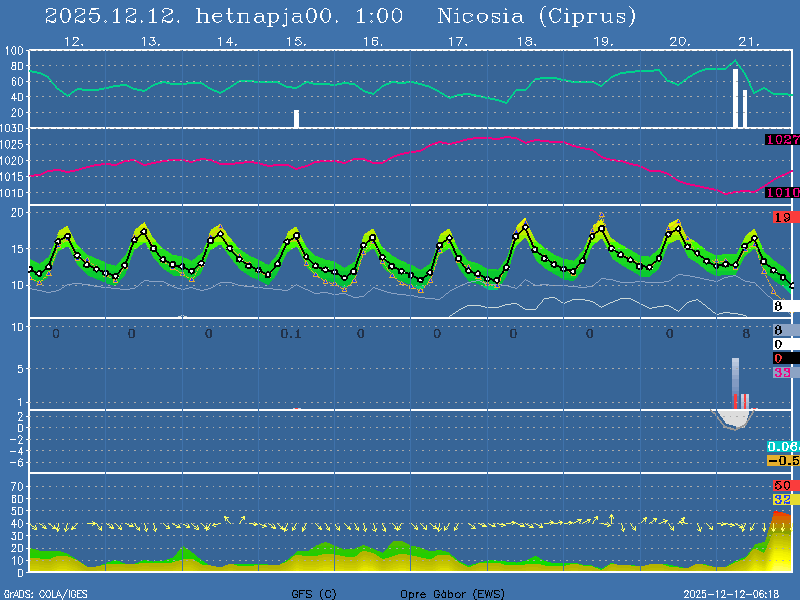Click the GFS (C) model label
Image resolution: width=800 pixels, height=600 pixels.
pos(314,594)
